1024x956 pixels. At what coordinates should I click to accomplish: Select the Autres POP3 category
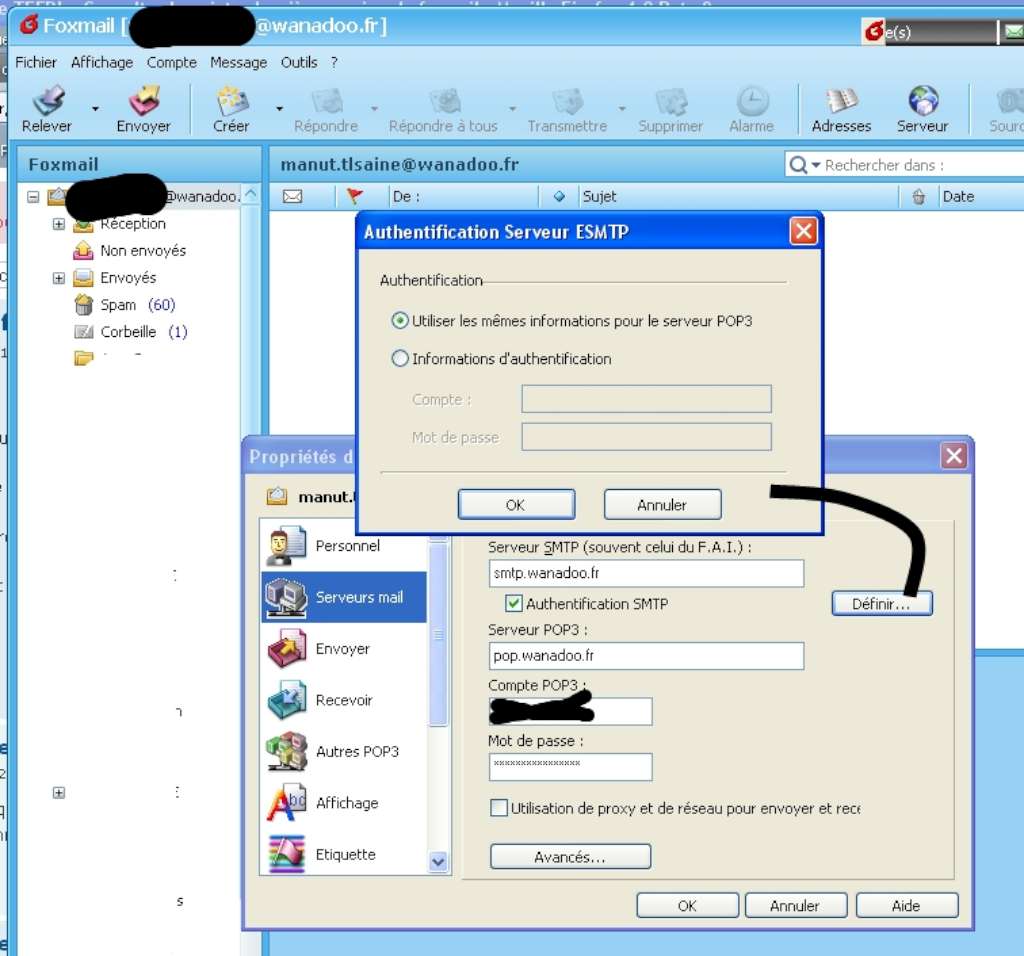coord(344,752)
